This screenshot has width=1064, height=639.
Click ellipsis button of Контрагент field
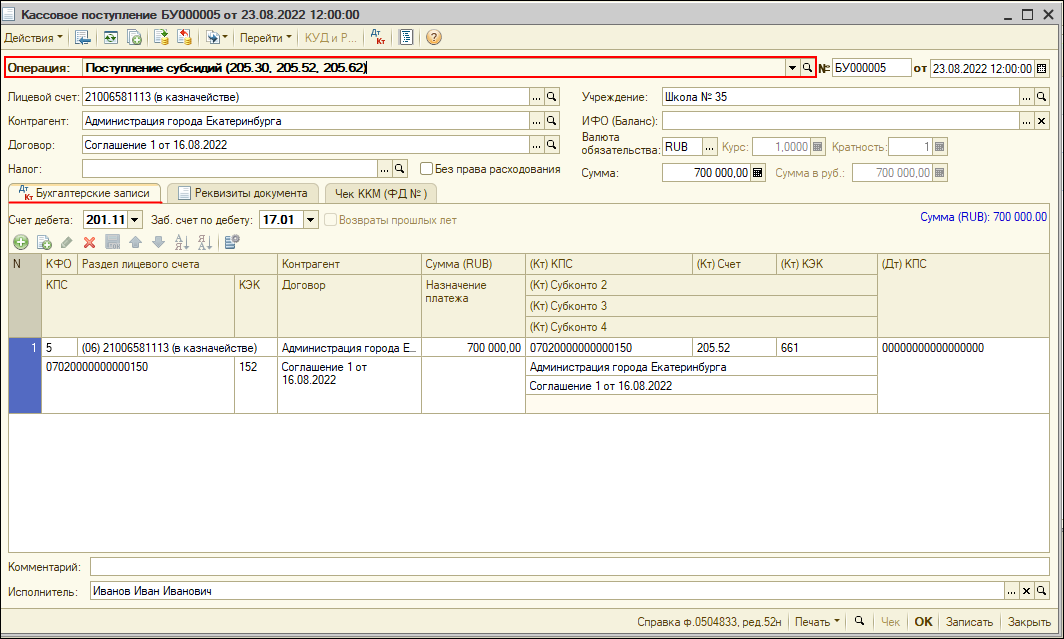click(x=537, y=121)
